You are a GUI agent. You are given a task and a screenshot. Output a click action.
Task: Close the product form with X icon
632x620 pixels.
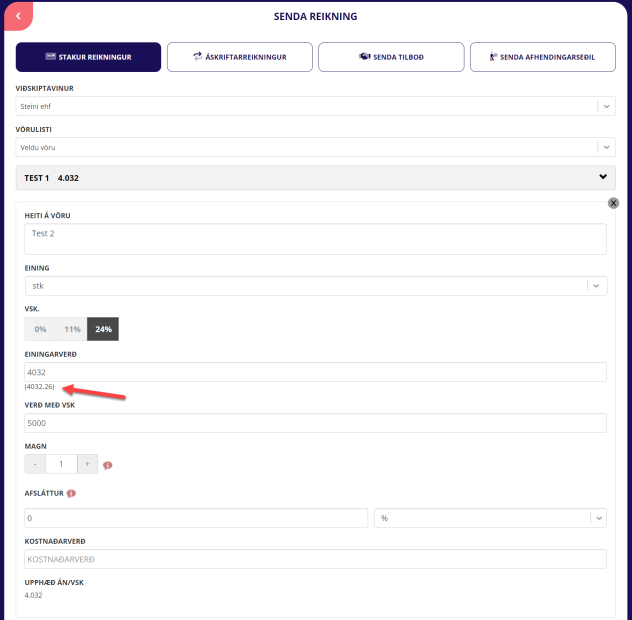pyautogui.click(x=613, y=203)
